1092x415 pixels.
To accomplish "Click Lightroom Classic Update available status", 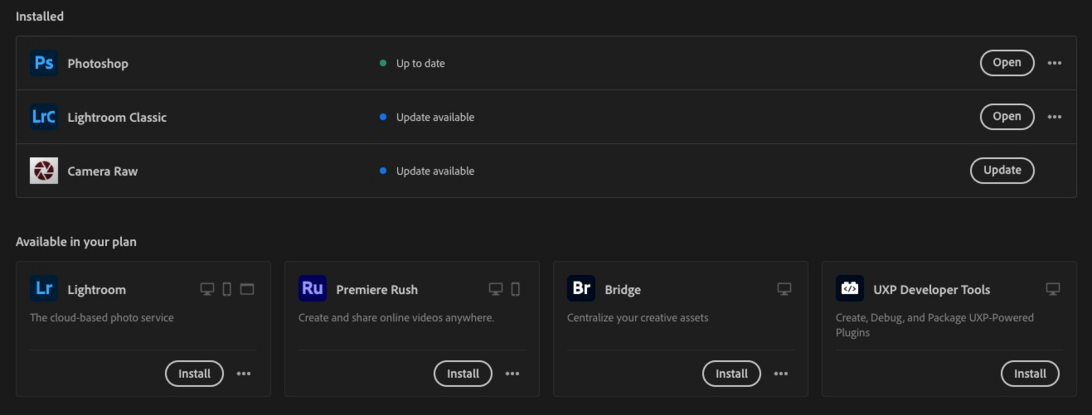I will (x=434, y=117).
